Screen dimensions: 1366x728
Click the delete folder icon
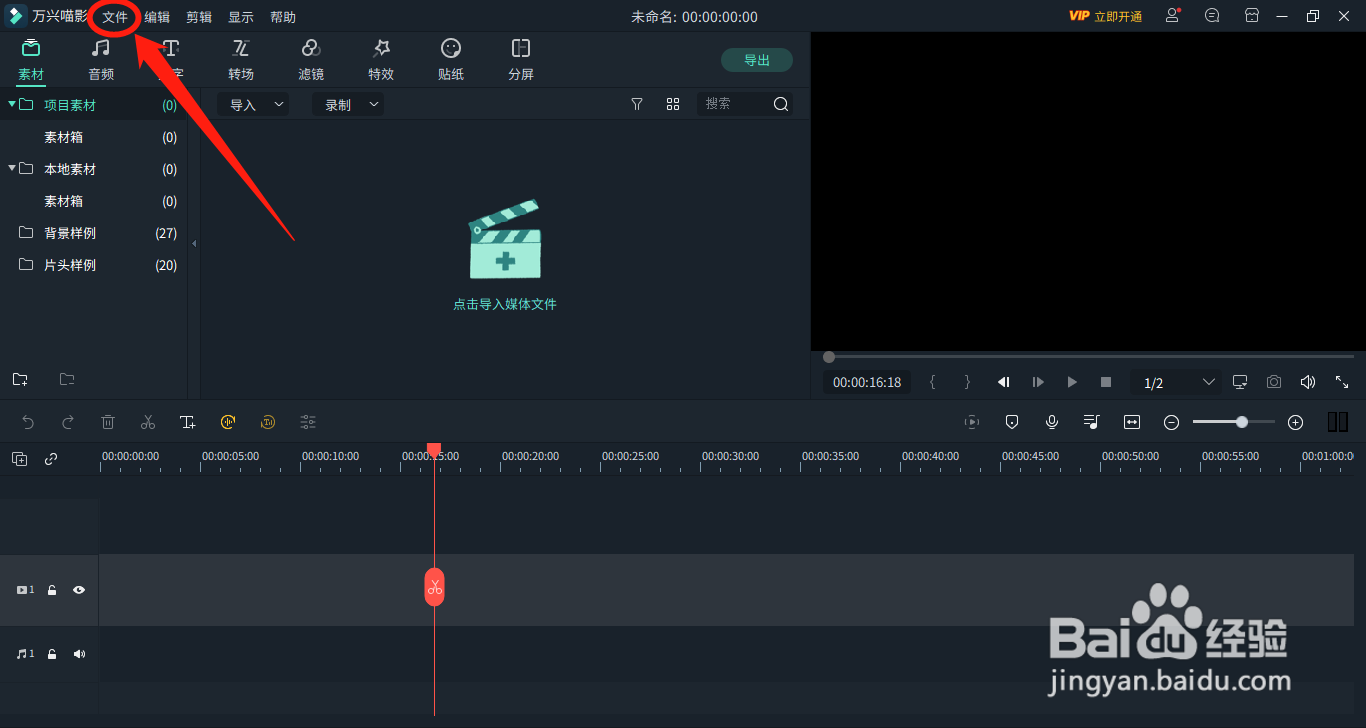(67, 379)
